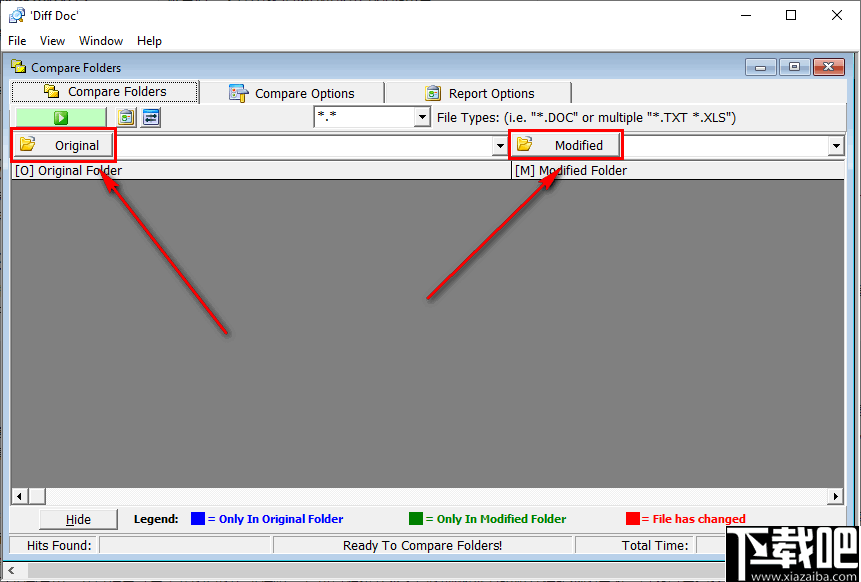Click the Only In Original Folder legend text
Screen dimensions: 861x582
pyautogui.click(x=281, y=519)
